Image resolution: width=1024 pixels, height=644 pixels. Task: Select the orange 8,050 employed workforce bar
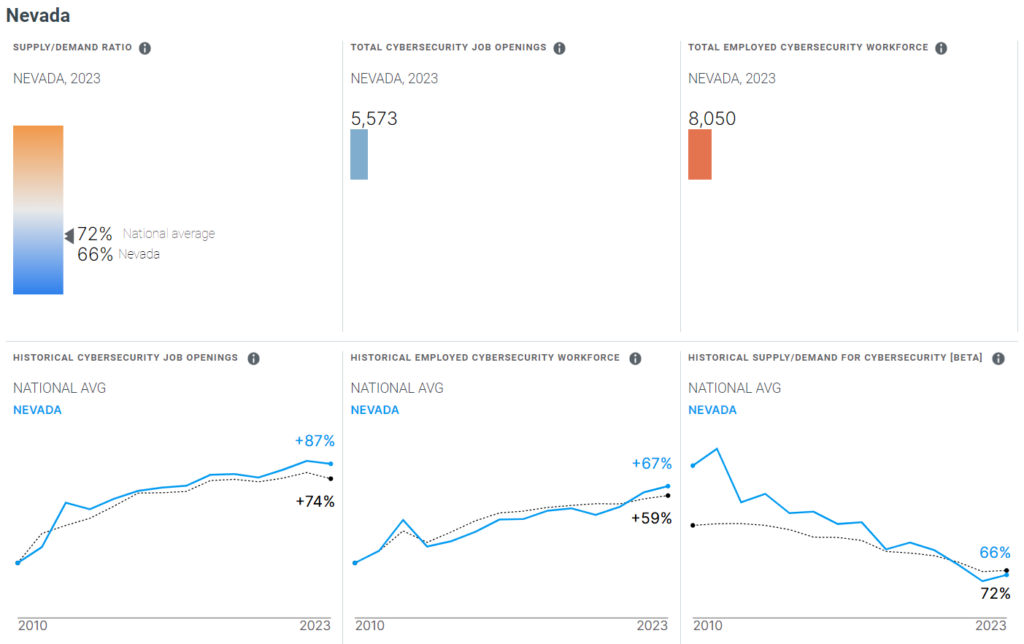700,154
